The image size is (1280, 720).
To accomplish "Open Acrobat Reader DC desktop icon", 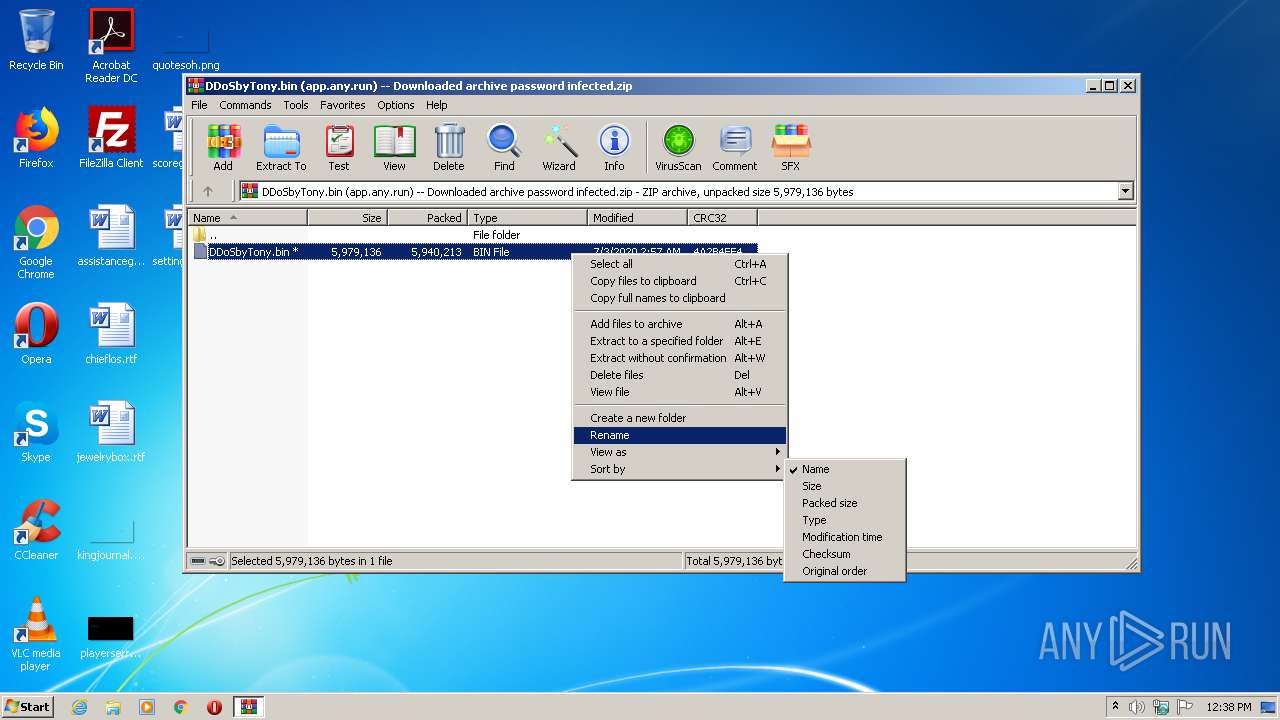I will point(111,46).
